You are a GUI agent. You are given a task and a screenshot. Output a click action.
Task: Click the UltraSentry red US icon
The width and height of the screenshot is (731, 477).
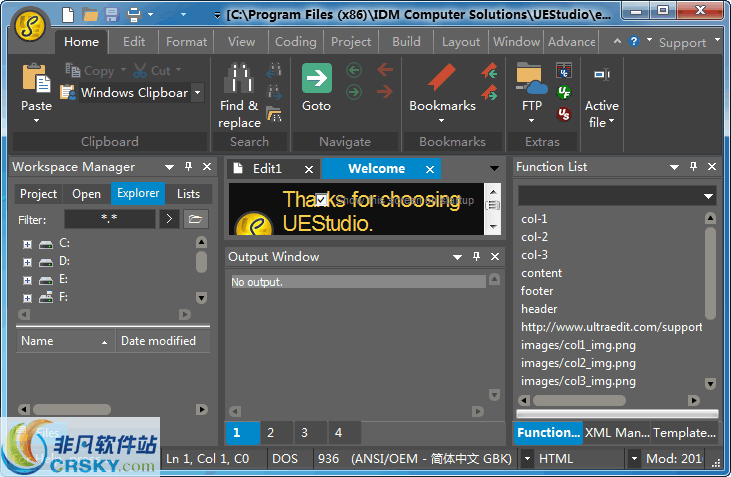(x=564, y=113)
